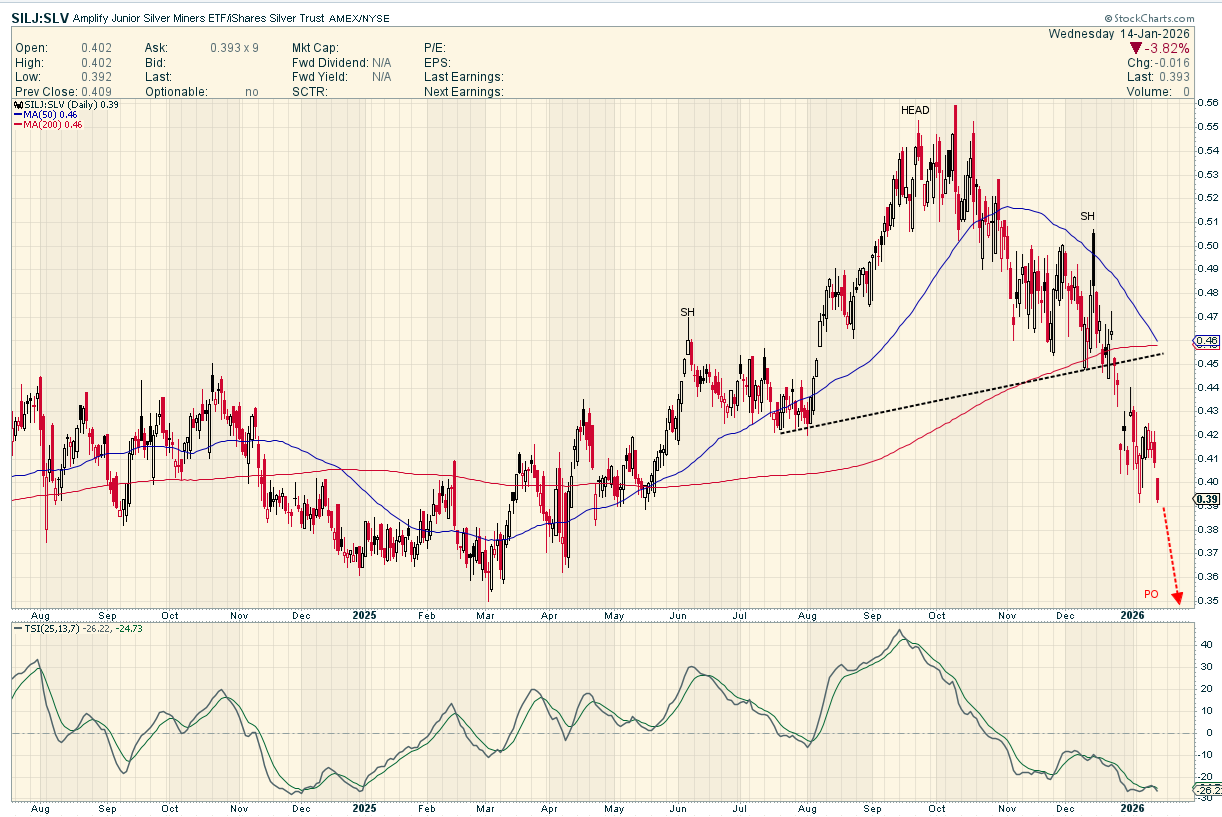Click the Optionable field label
Screen dimensions: 1222x817
pyautogui.click(x=176, y=92)
